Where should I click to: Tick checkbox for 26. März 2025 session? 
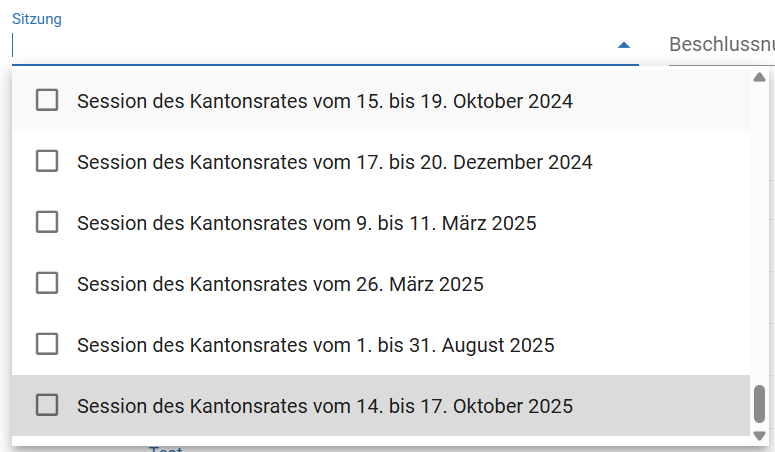47,283
